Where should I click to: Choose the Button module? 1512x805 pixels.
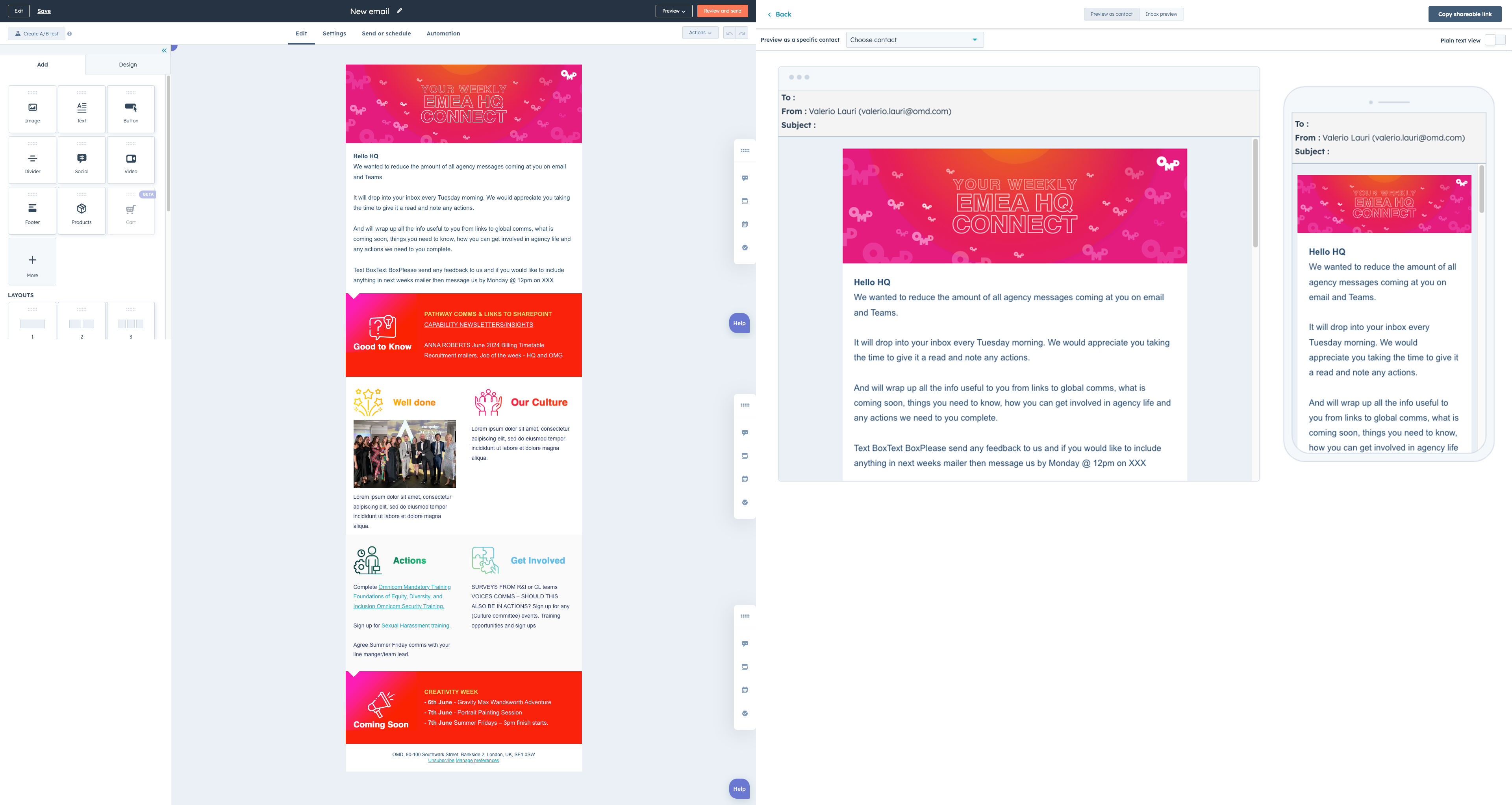coord(131,110)
